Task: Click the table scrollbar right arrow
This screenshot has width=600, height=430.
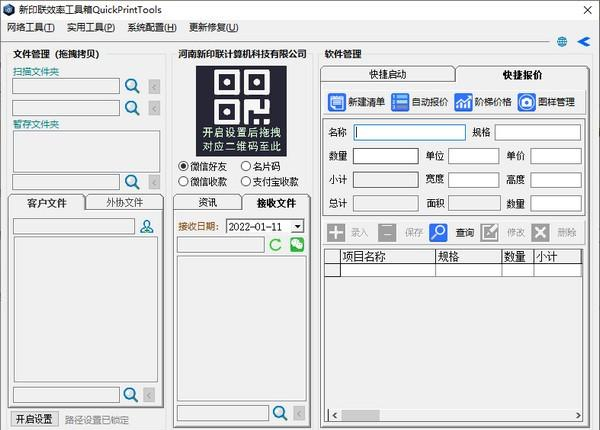Action: (577, 415)
